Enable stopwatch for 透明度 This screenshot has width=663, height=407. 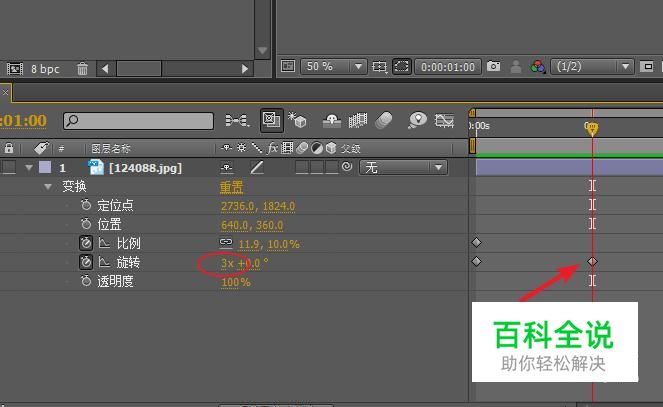click(x=86, y=281)
